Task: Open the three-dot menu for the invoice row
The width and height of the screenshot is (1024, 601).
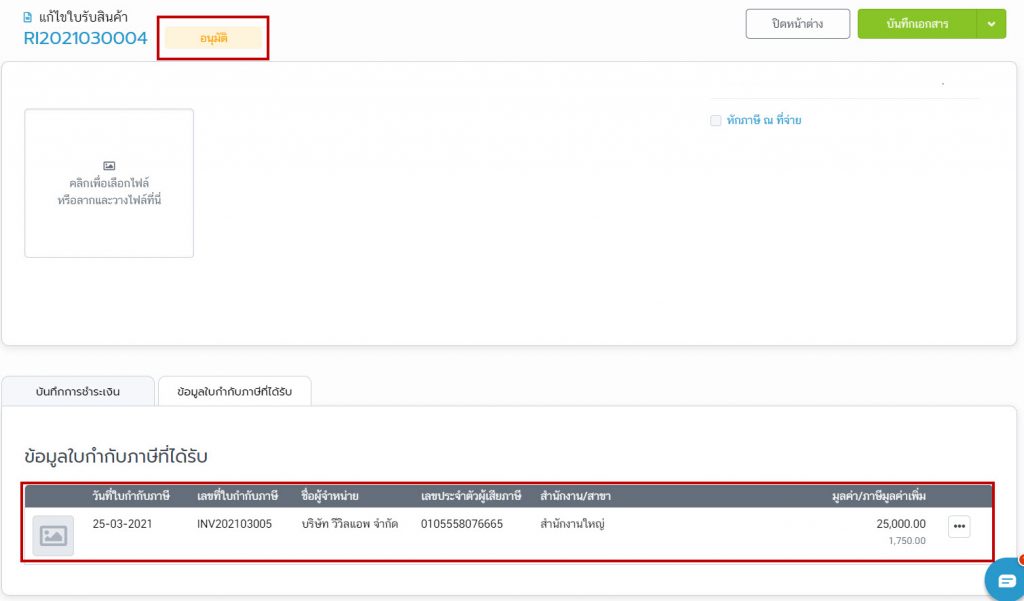Action: point(958,527)
